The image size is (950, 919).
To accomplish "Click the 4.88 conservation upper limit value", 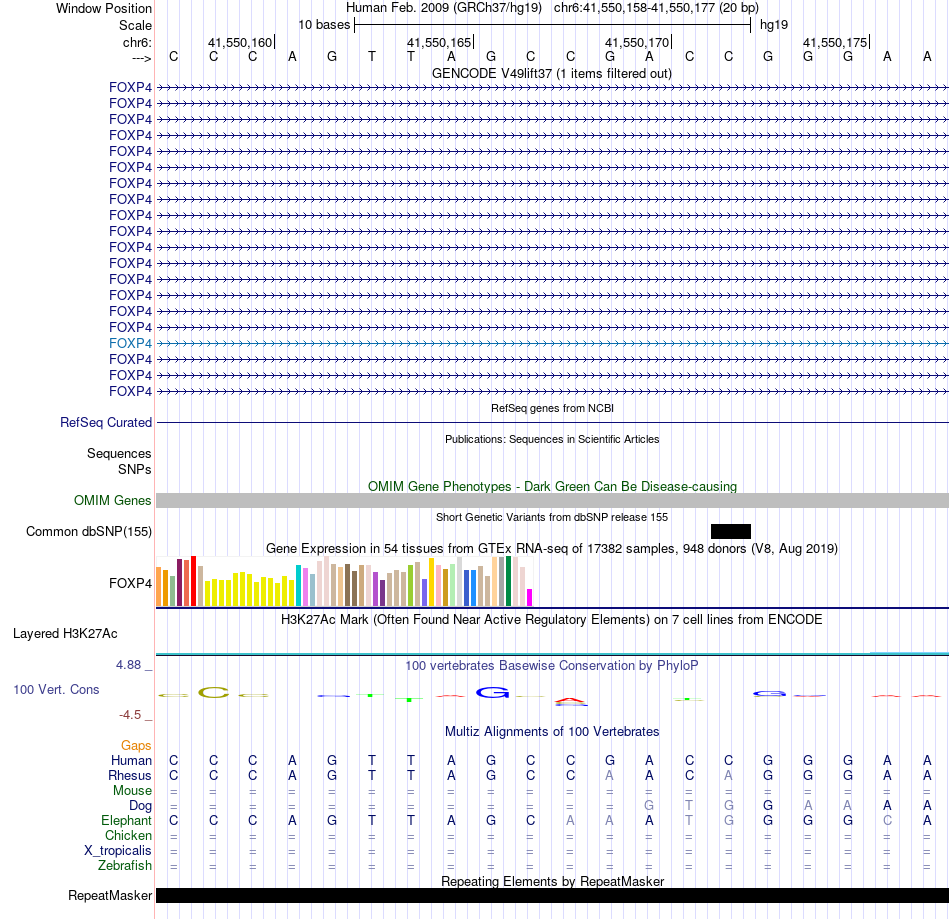I will 128,665.
